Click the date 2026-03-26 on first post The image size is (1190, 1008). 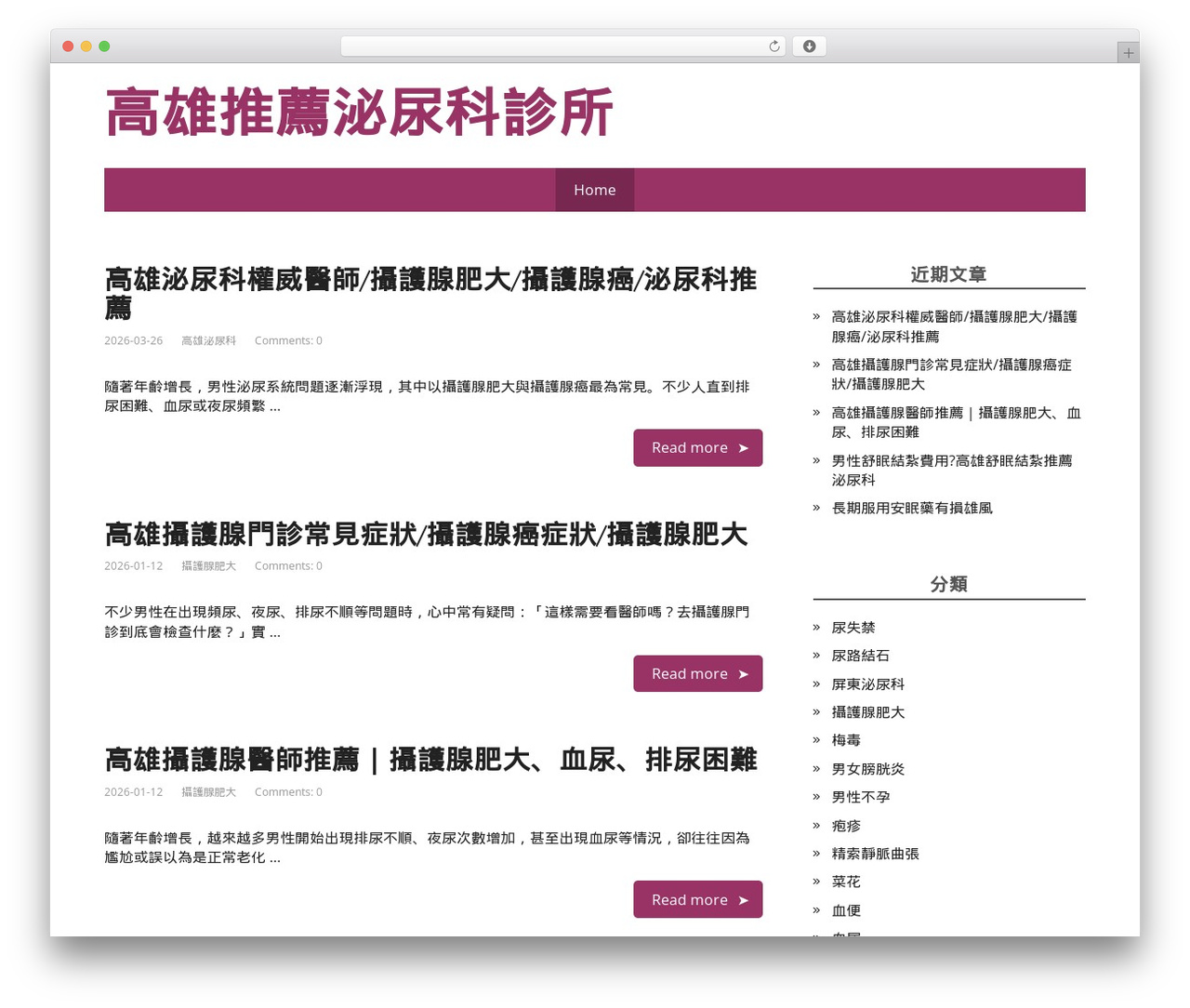pos(133,340)
